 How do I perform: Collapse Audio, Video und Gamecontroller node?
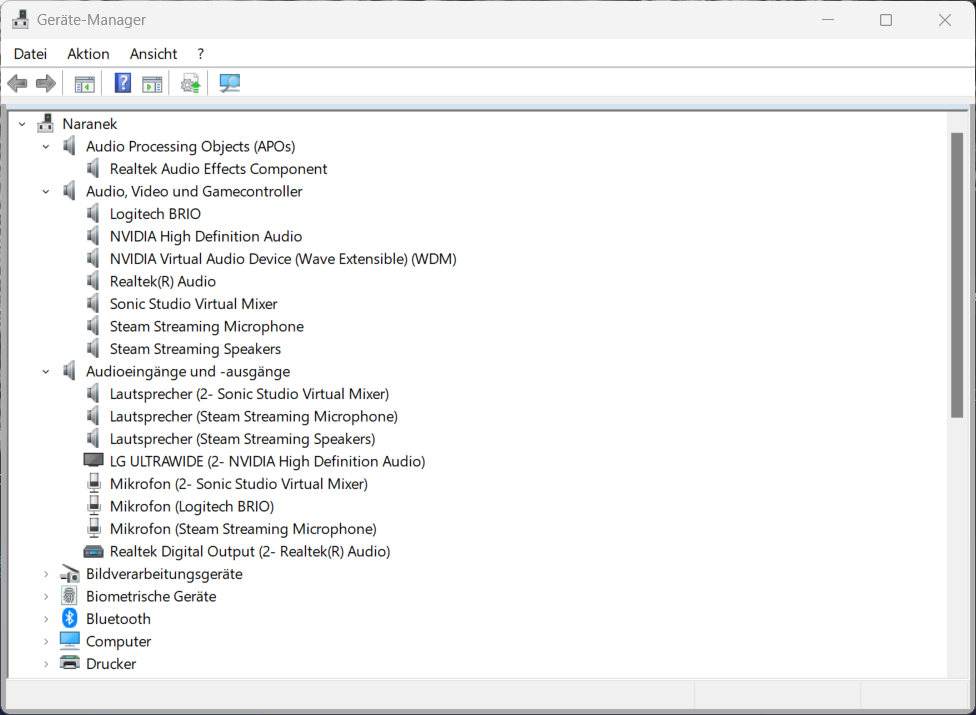(x=46, y=191)
